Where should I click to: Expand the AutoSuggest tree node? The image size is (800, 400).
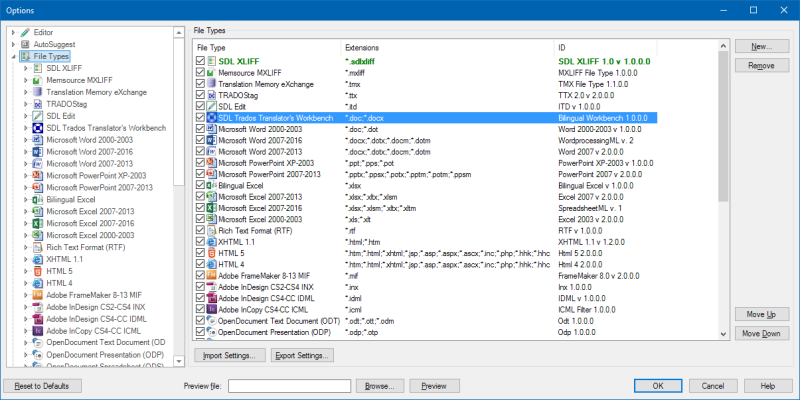tap(13, 44)
